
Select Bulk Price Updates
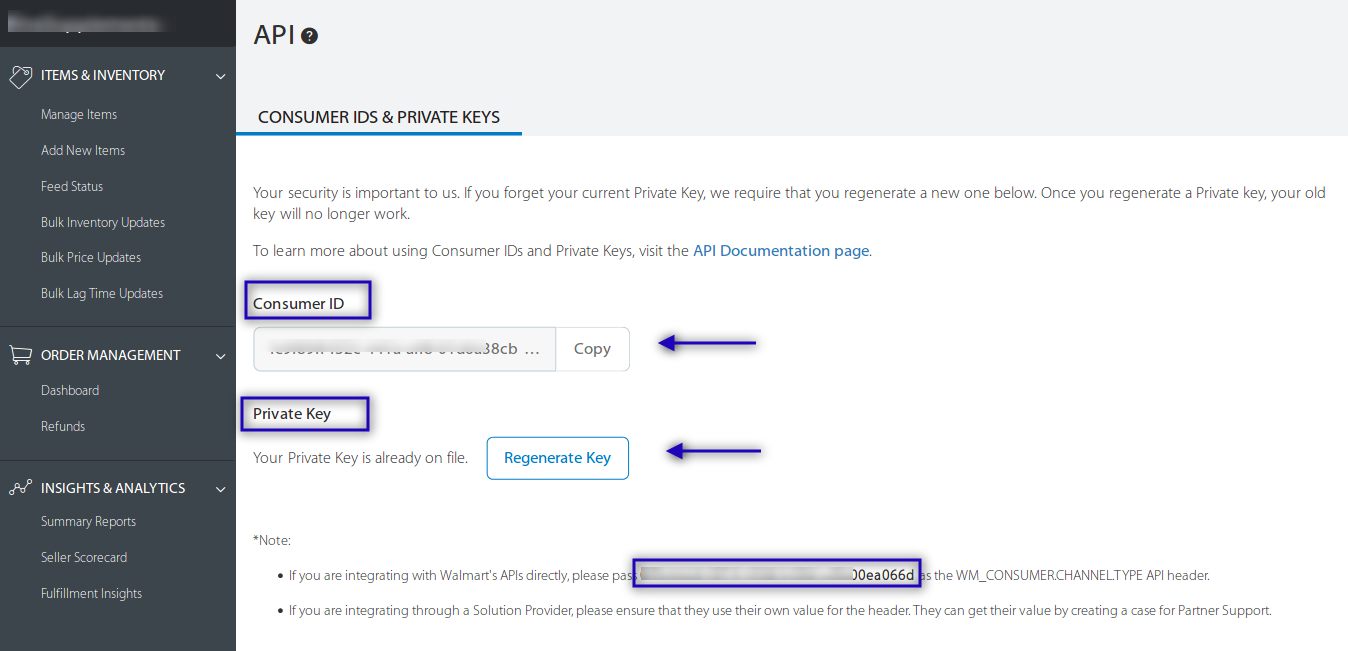(x=91, y=258)
